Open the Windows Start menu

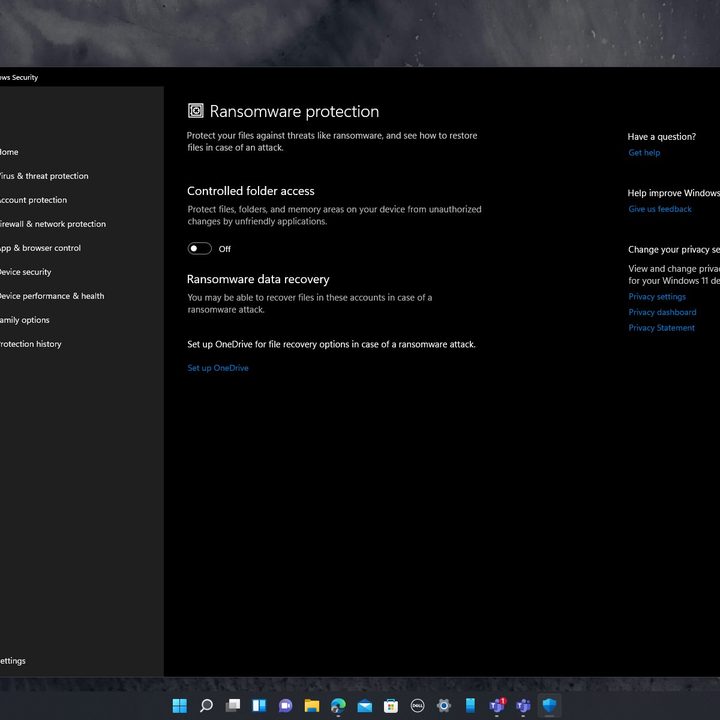[x=180, y=705]
